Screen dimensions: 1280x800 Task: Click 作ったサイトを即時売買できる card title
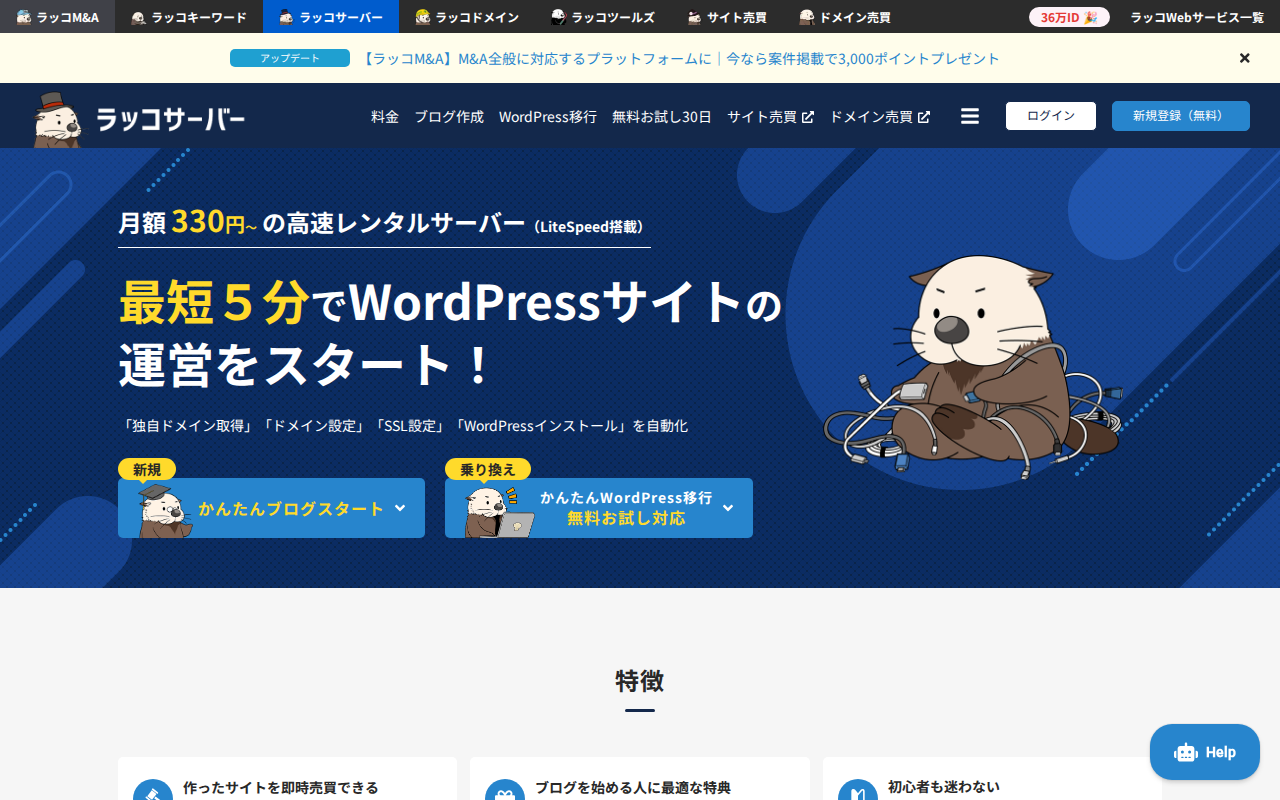[281, 788]
